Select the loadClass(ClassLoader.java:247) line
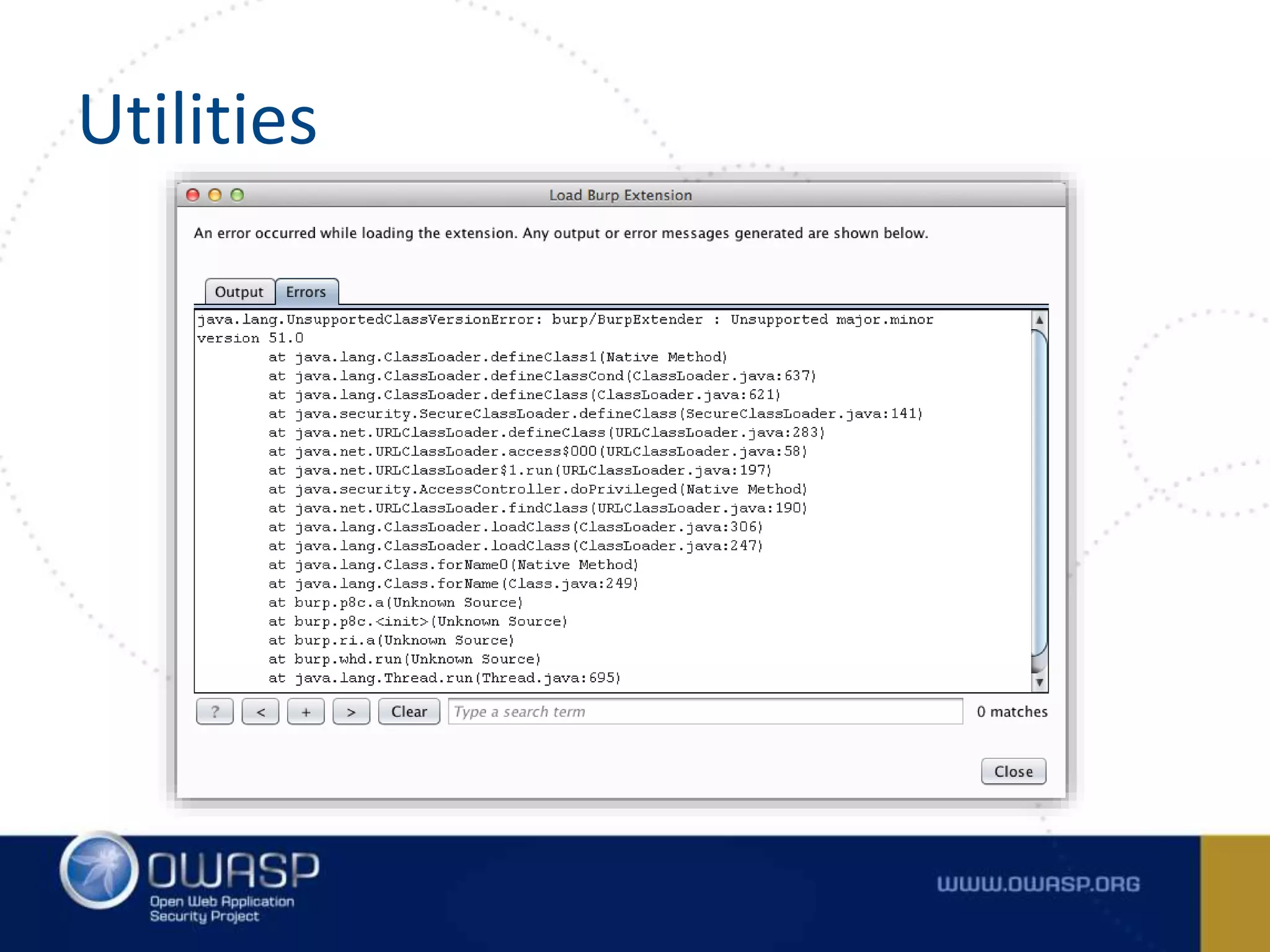The image size is (1270, 952). tap(516, 546)
